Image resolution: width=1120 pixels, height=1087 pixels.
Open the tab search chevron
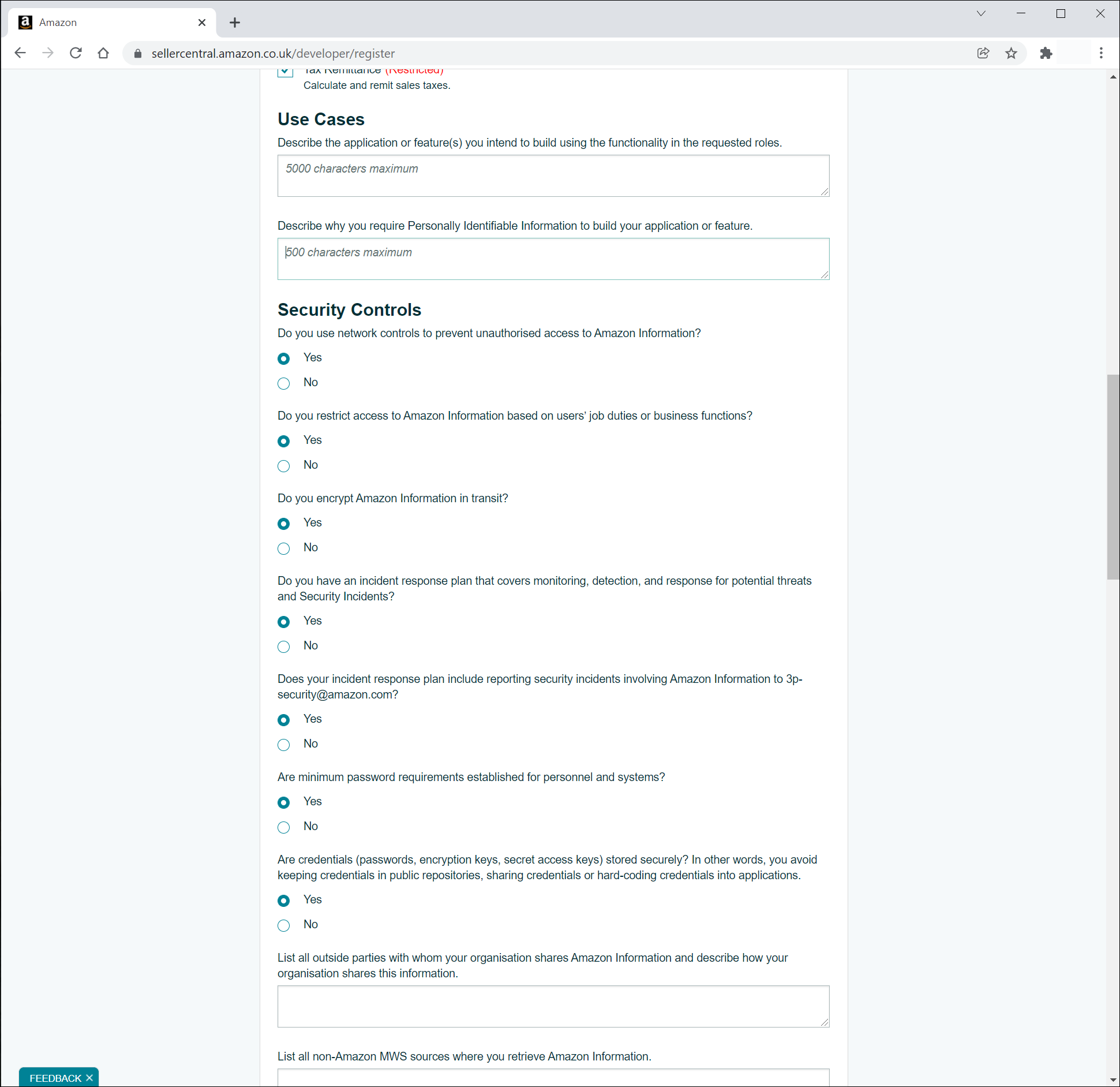(x=981, y=13)
